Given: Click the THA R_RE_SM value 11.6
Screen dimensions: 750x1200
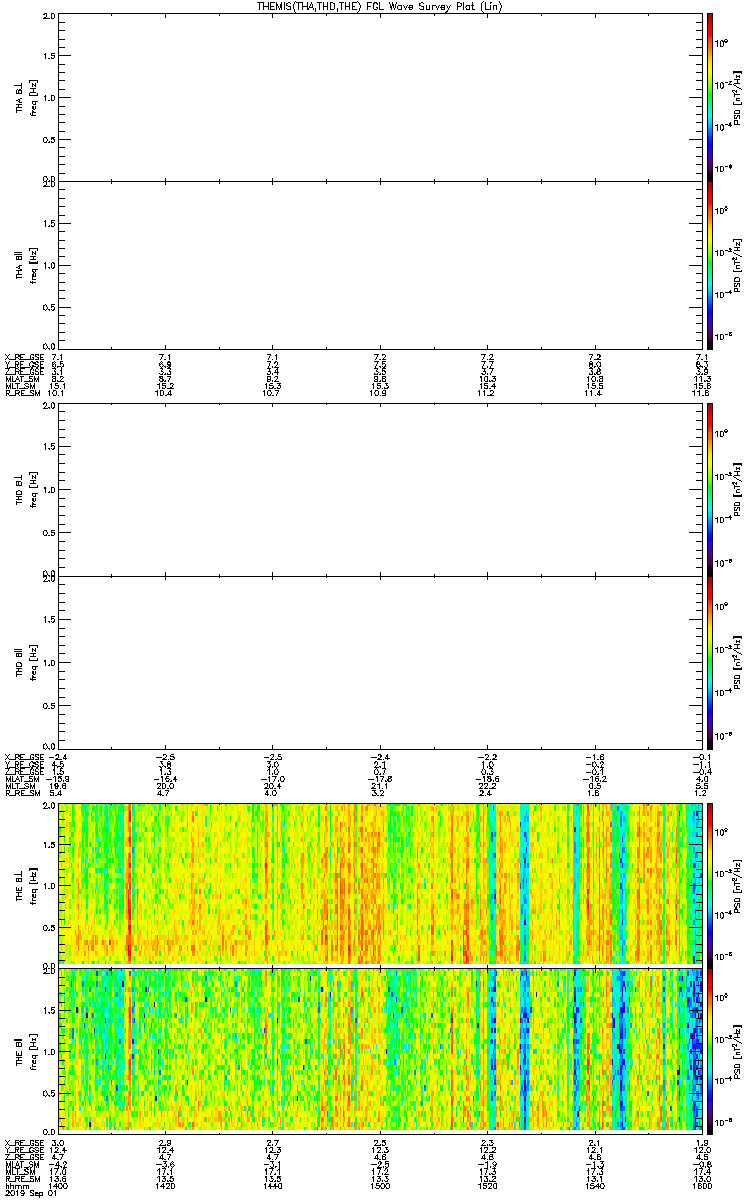Looking at the screenshot, I should pyautogui.click(x=702, y=393).
